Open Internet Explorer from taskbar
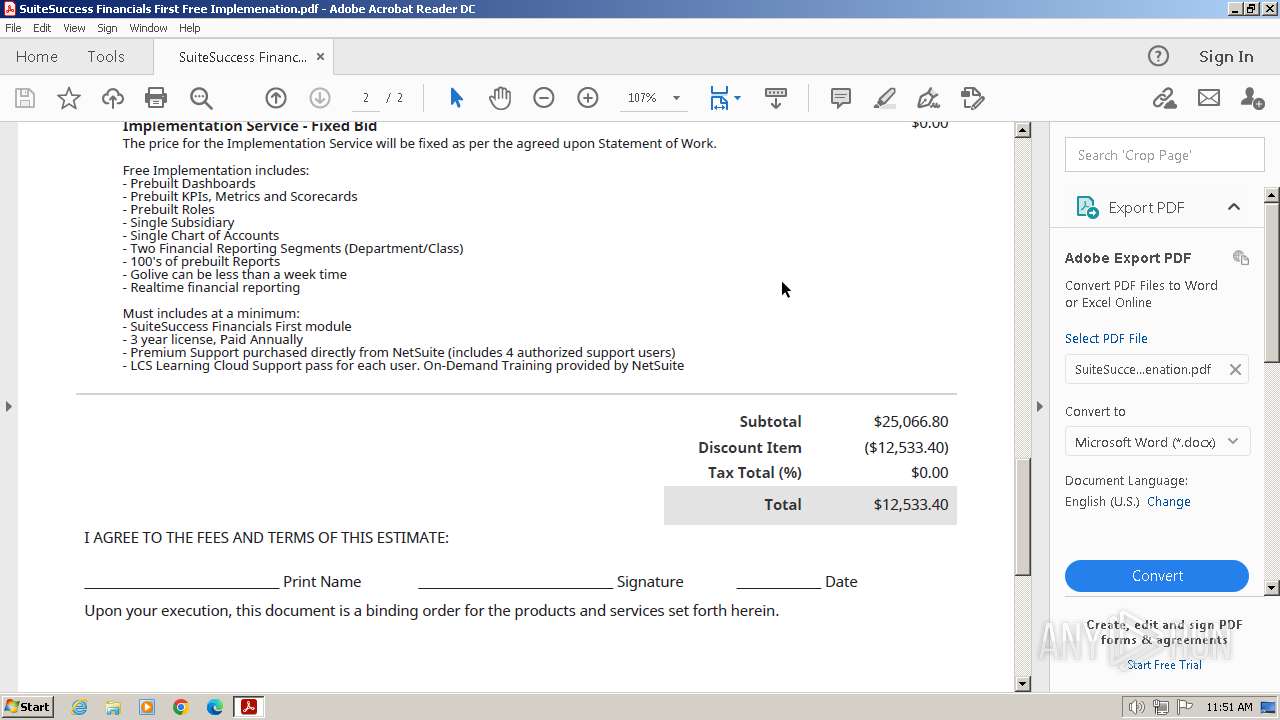Viewport: 1280px width, 720px height. coord(79,707)
